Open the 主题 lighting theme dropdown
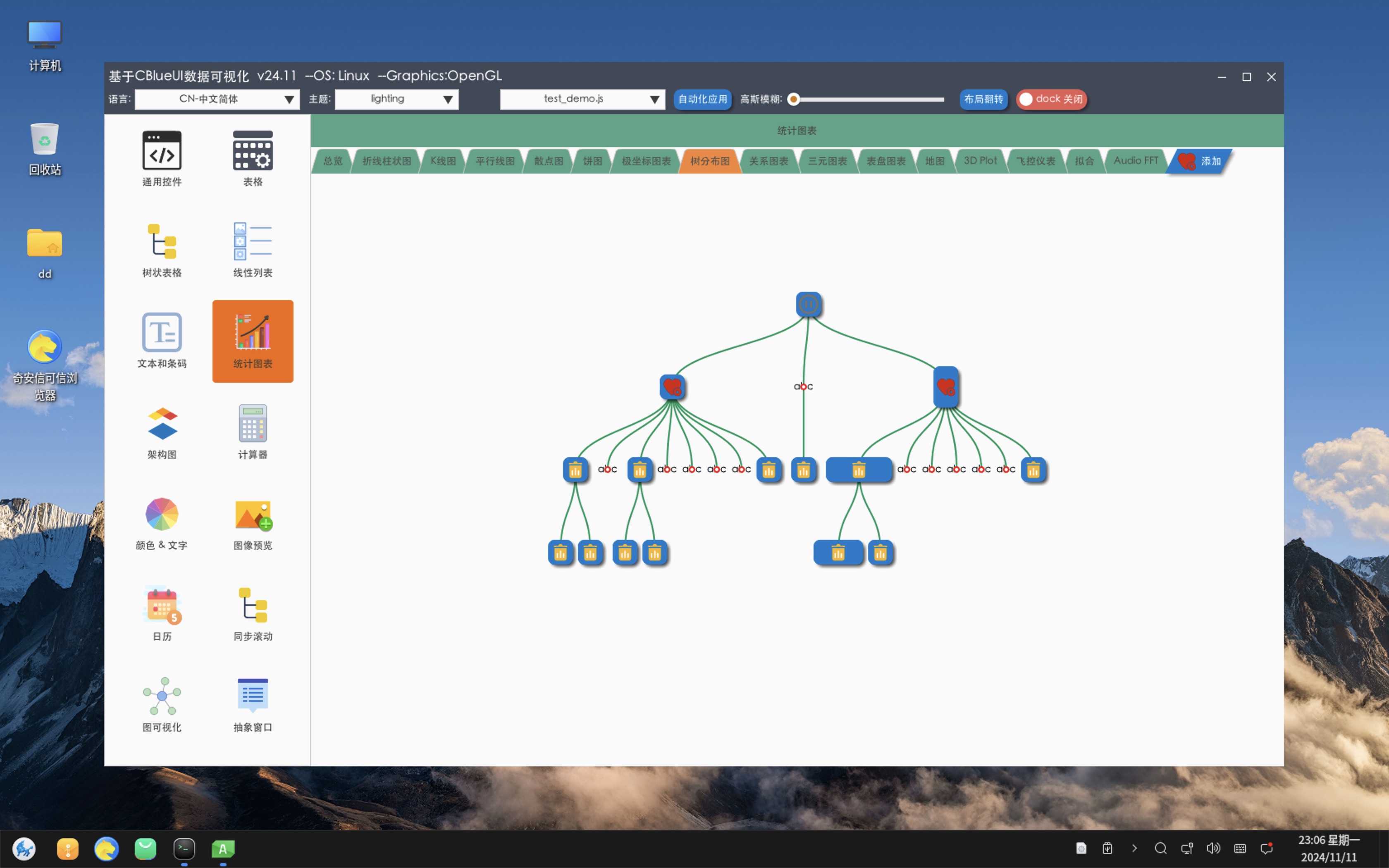1389x868 pixels. 396,99
